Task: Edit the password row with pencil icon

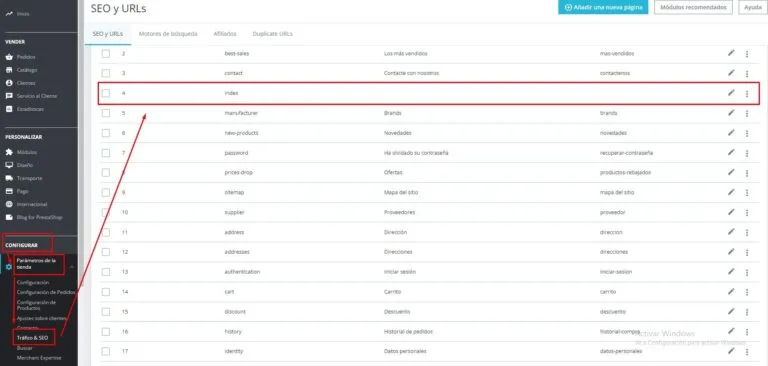Action: 731,152
